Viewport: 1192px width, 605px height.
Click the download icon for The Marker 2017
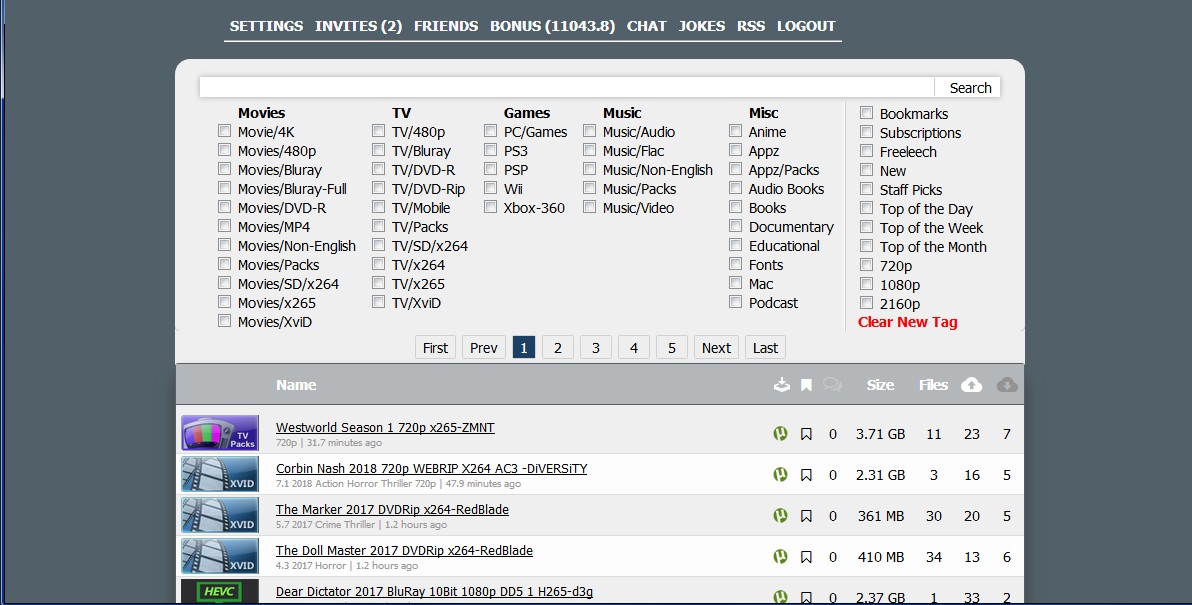(x=780, y=516)
